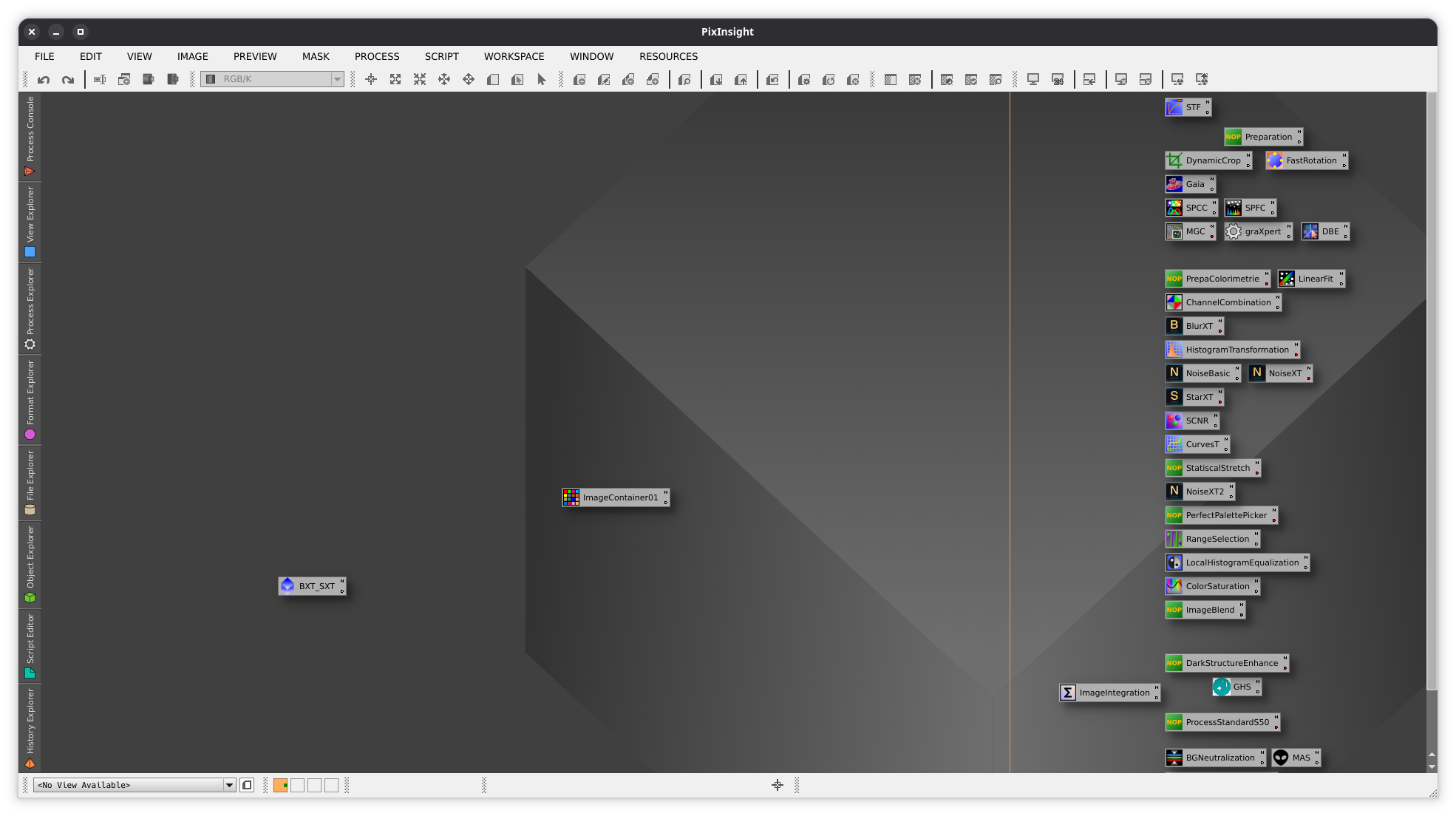Show the Process Explorer side panel
Viewport: 1456px width, 816px height.
(x=30, y=308)
